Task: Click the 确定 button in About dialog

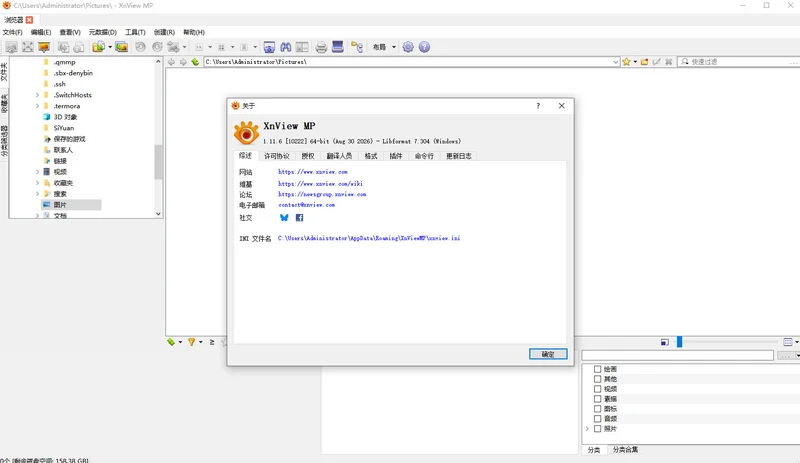Action: (548, 354)
